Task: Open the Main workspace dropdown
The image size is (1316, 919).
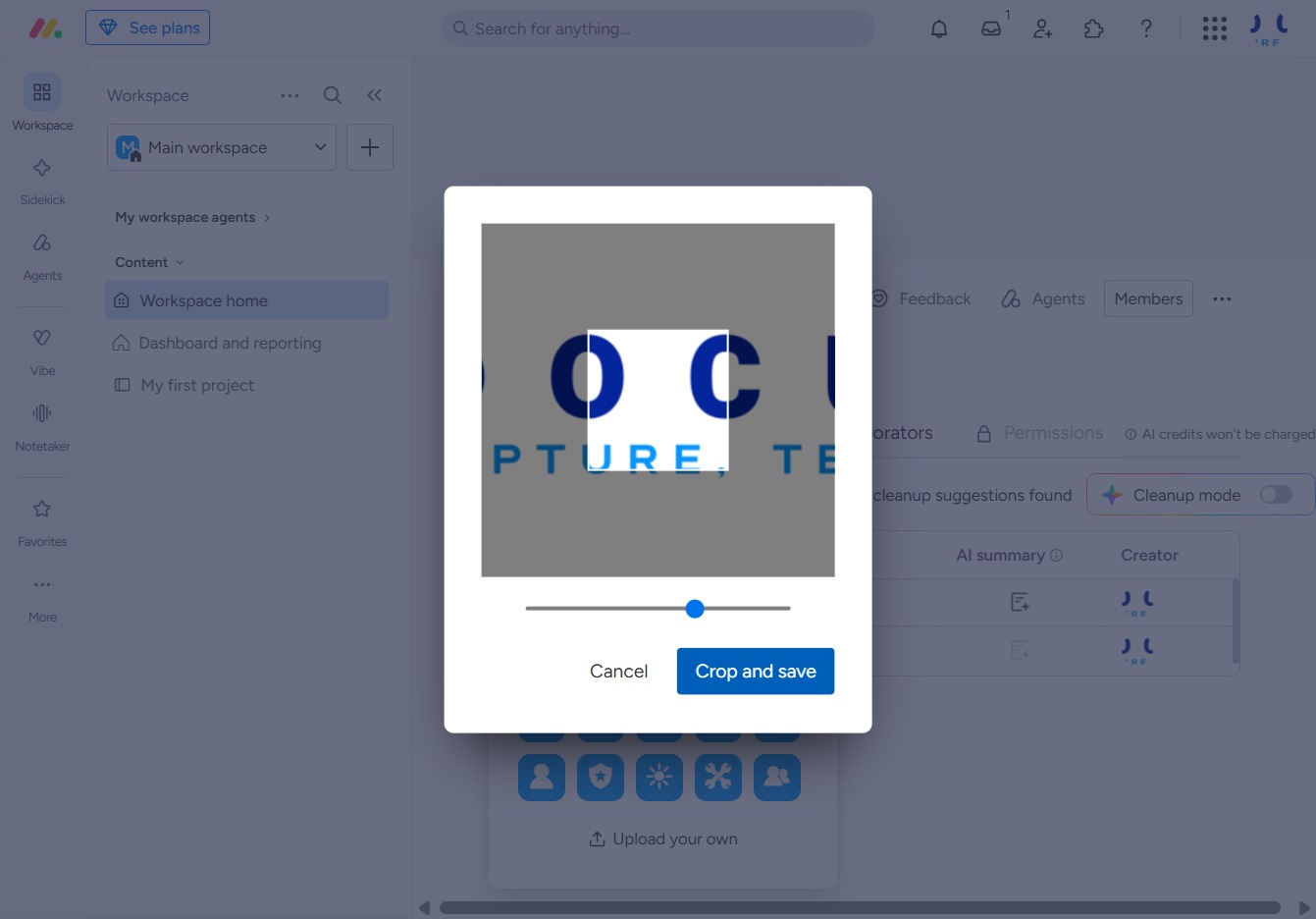Action: click(x=222, y=147)
